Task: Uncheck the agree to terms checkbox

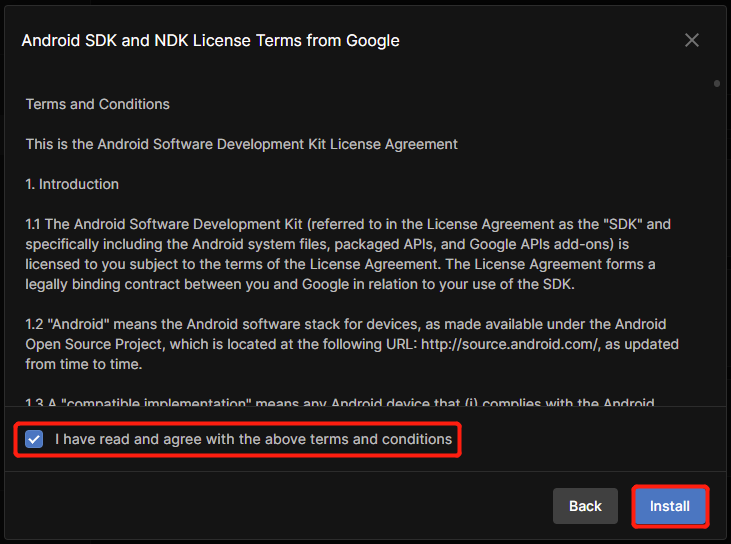Action: (34, 439)
